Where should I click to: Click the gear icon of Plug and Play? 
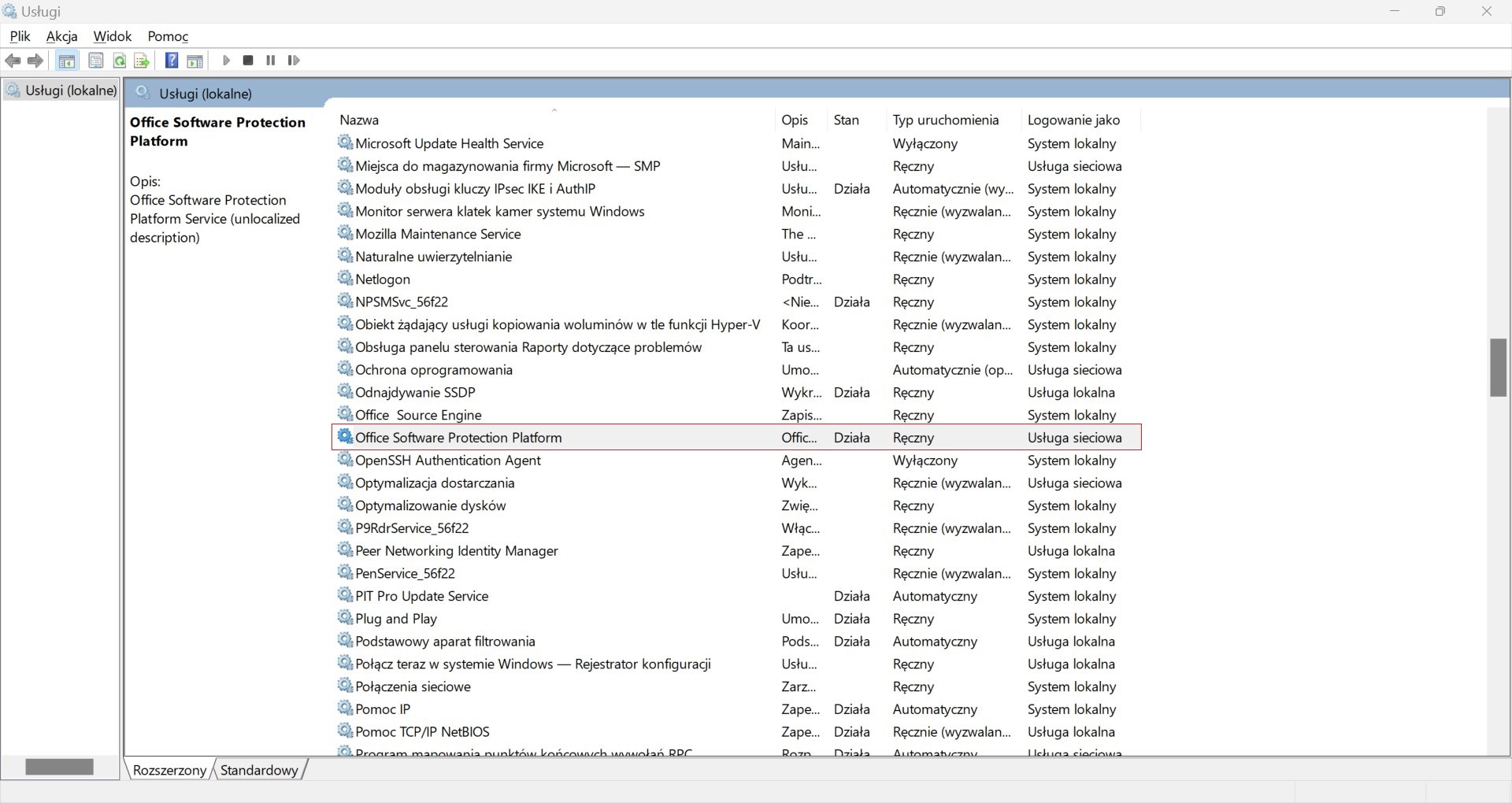345,617
